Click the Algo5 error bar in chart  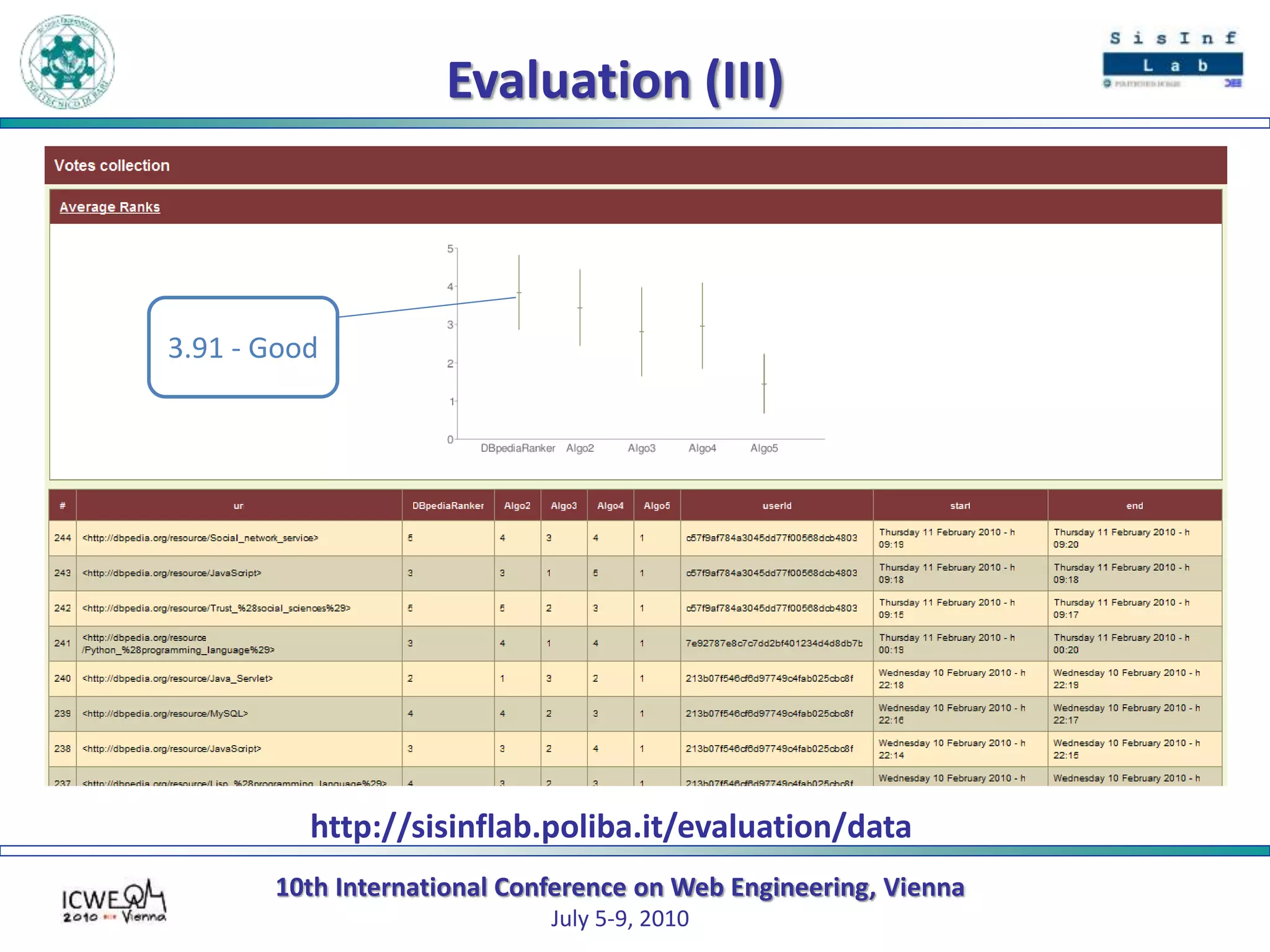coord(764,384)
